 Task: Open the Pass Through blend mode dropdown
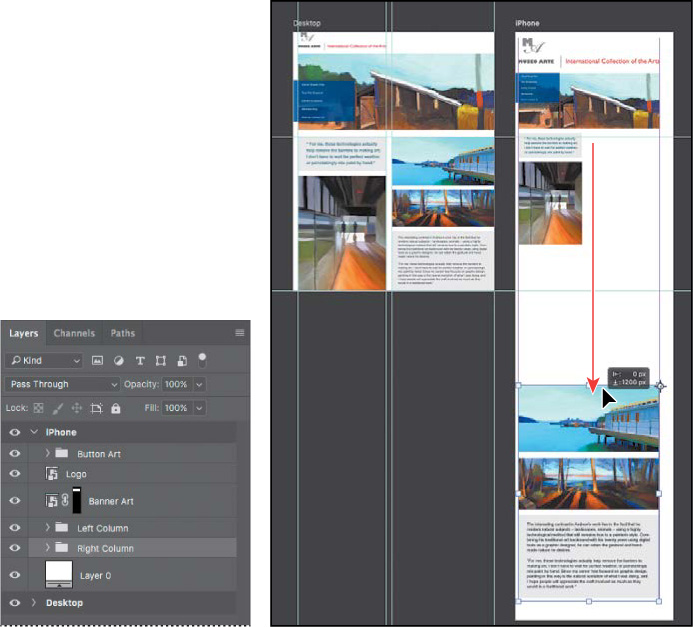point(62,384)
